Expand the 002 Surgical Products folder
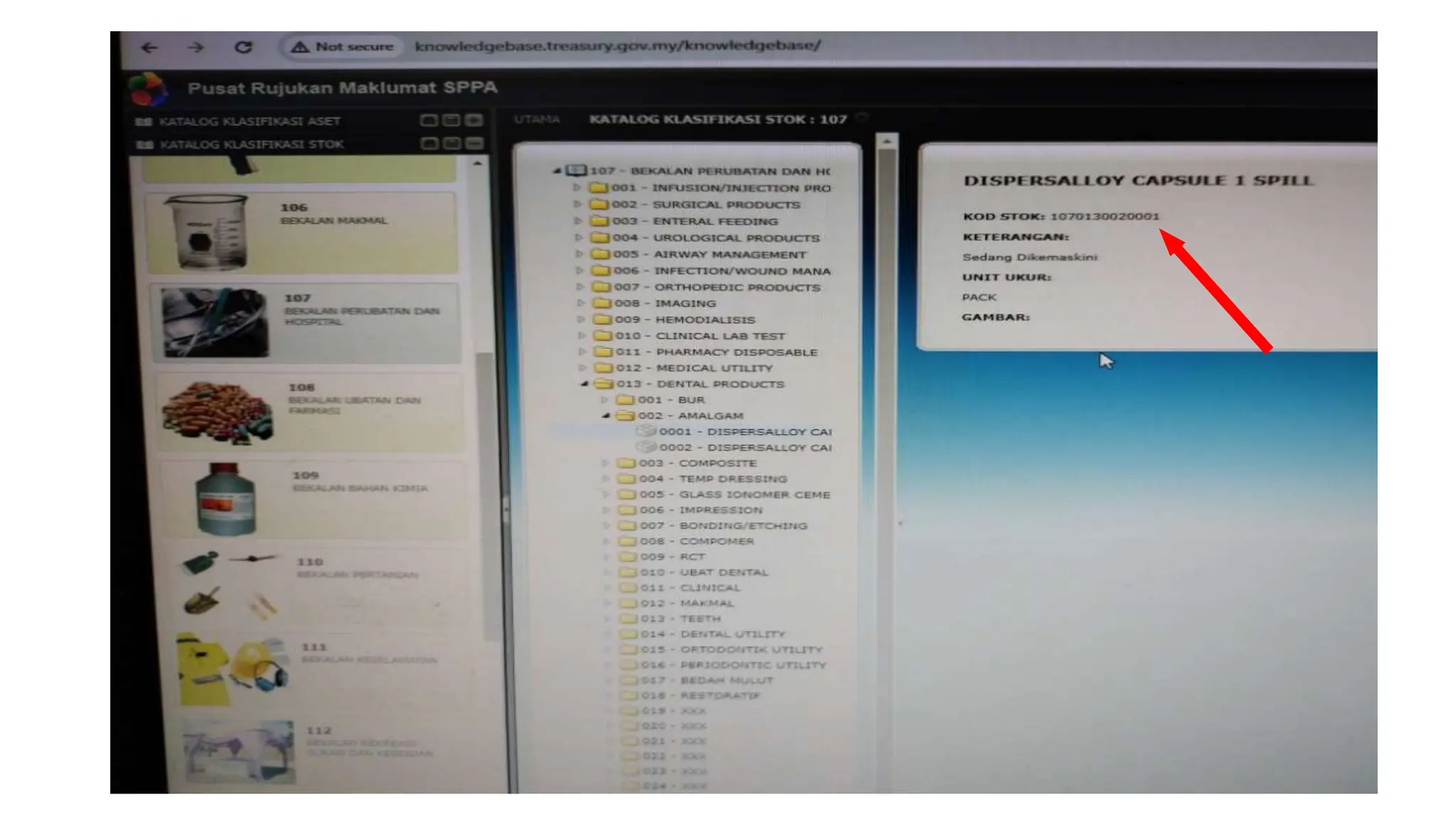Screen dimensions: 1456x819 [x=577, y=204]
